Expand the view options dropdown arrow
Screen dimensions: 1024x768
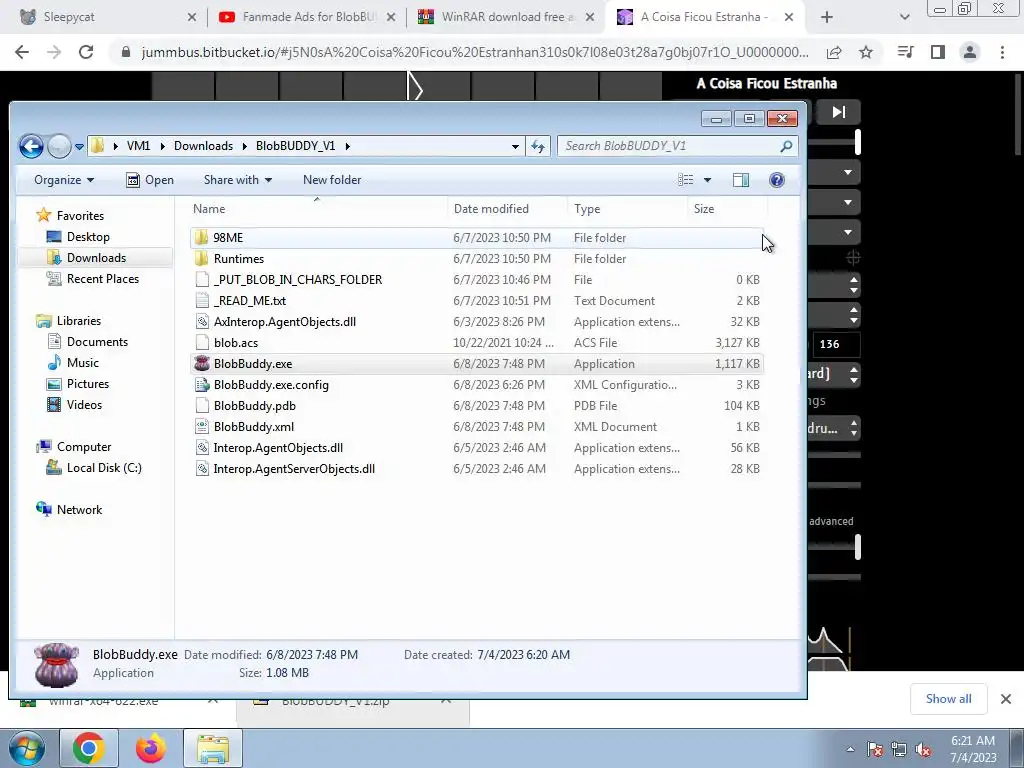pos(707,180)
